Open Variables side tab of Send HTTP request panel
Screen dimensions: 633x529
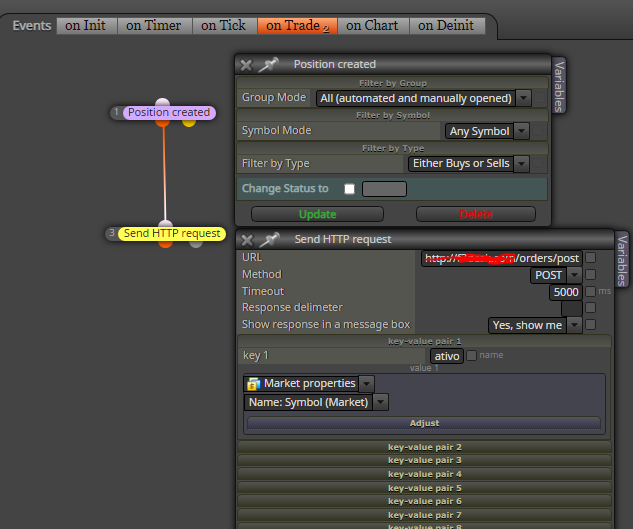[x=622, y=260]
